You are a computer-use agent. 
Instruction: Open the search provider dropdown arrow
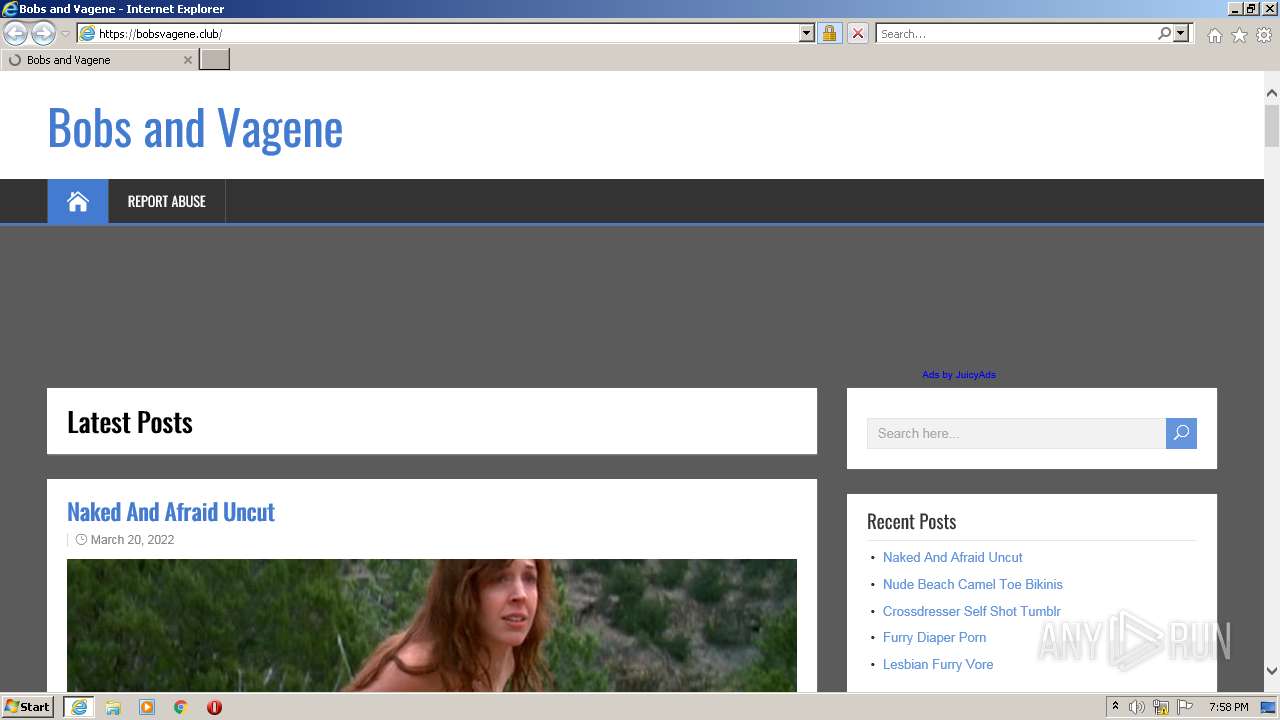[x=1181, y=33]
